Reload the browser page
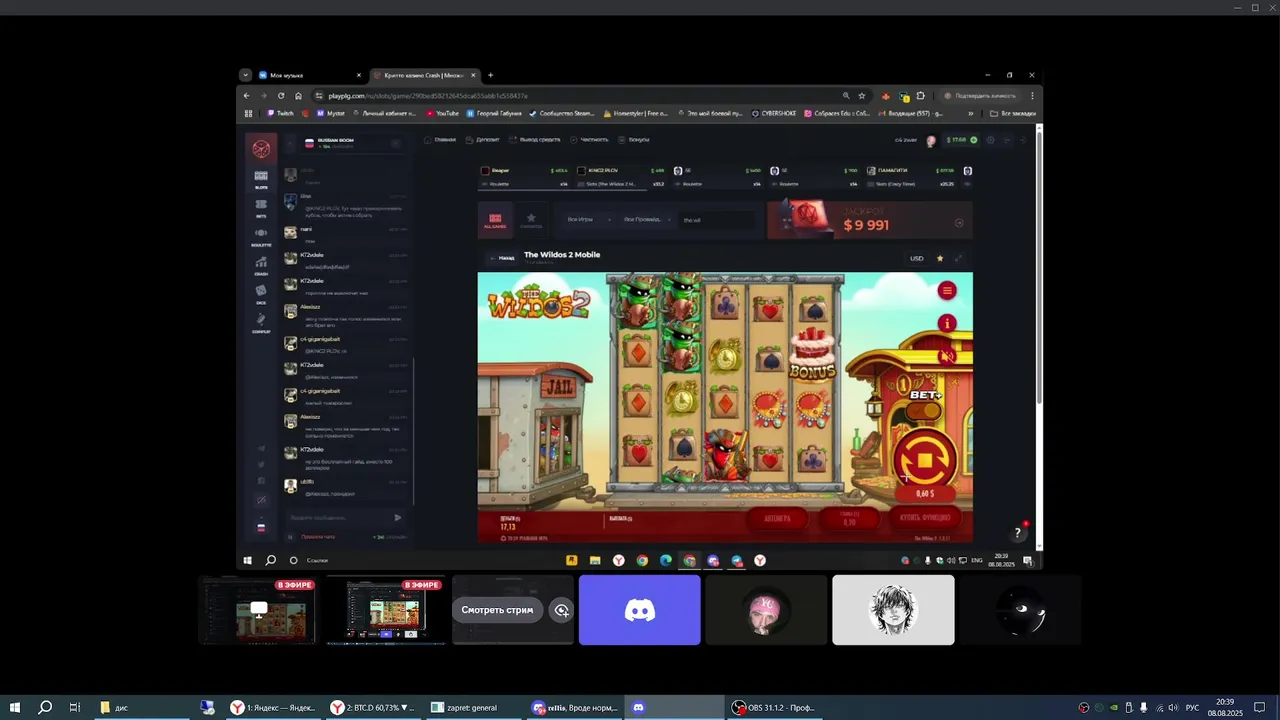This screenshot has width=1280, height=720. pos(281,96)
